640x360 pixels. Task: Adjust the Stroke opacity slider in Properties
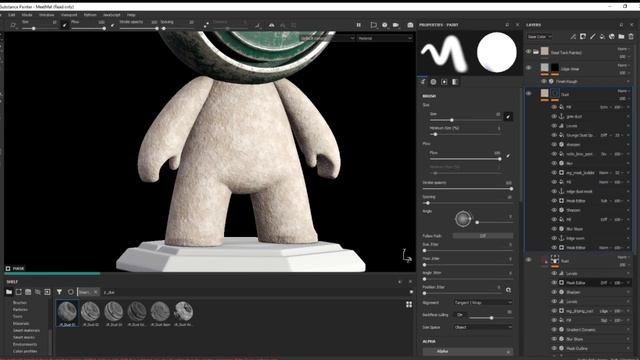pos(467,189)
